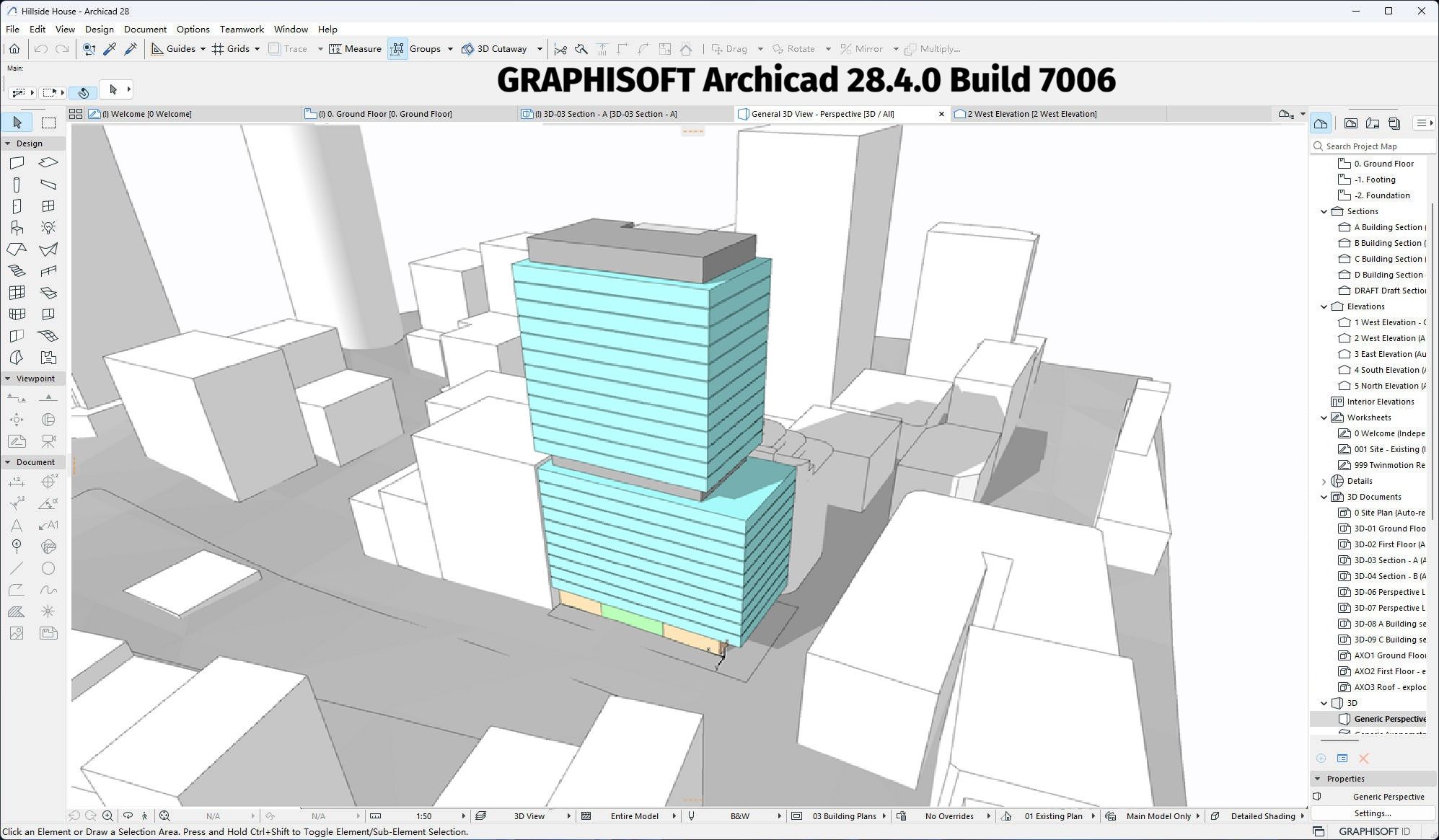Viewport: 1439px width, 840px height.
Task: Click GRAPHISOFT ID in status bar
Action: 1374,831
